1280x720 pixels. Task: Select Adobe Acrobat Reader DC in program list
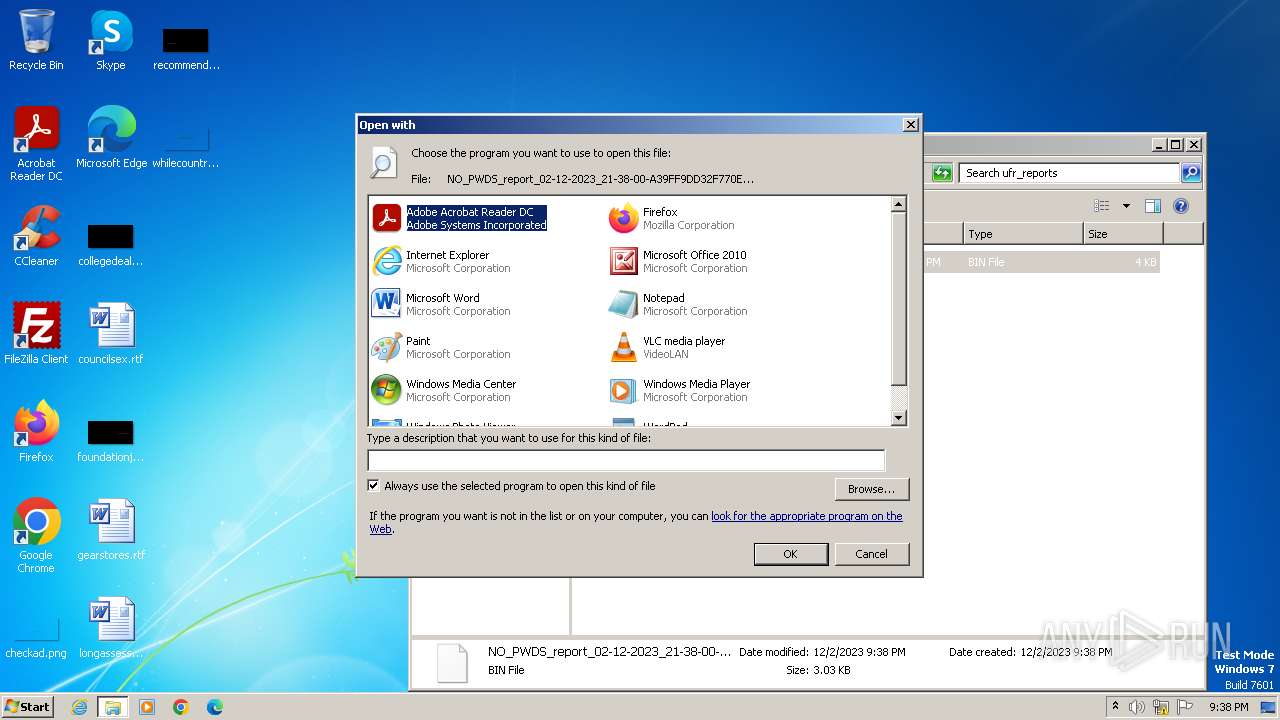click(460, 218)
